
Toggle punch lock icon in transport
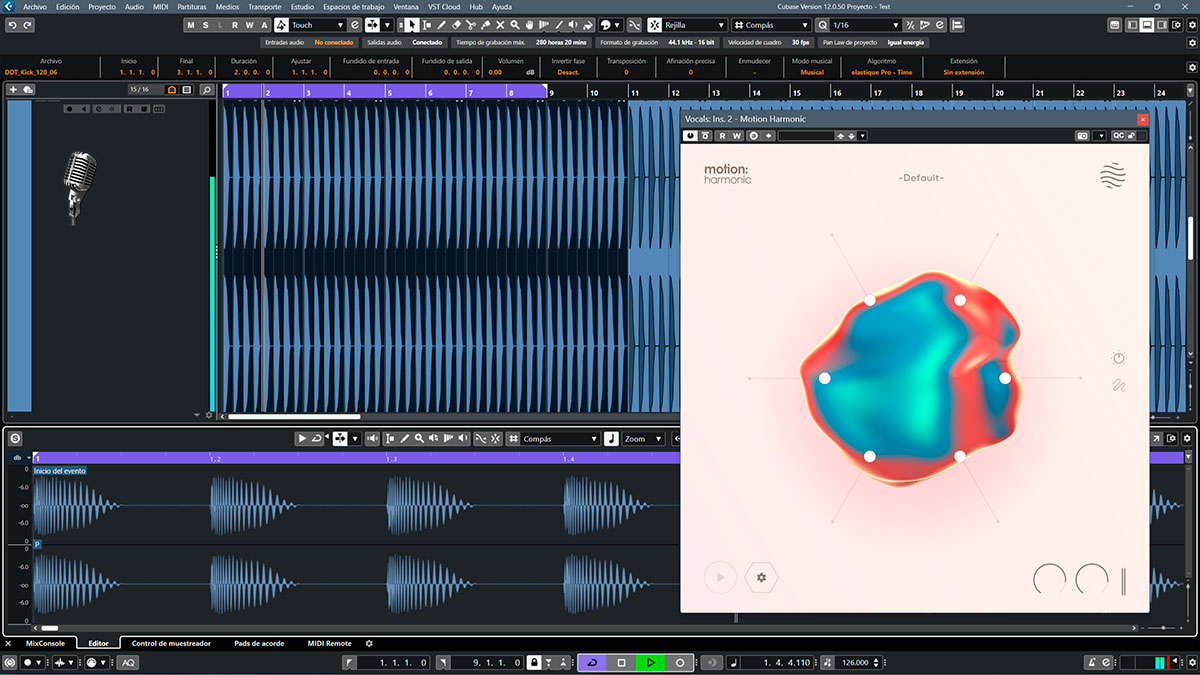point(534,662)
